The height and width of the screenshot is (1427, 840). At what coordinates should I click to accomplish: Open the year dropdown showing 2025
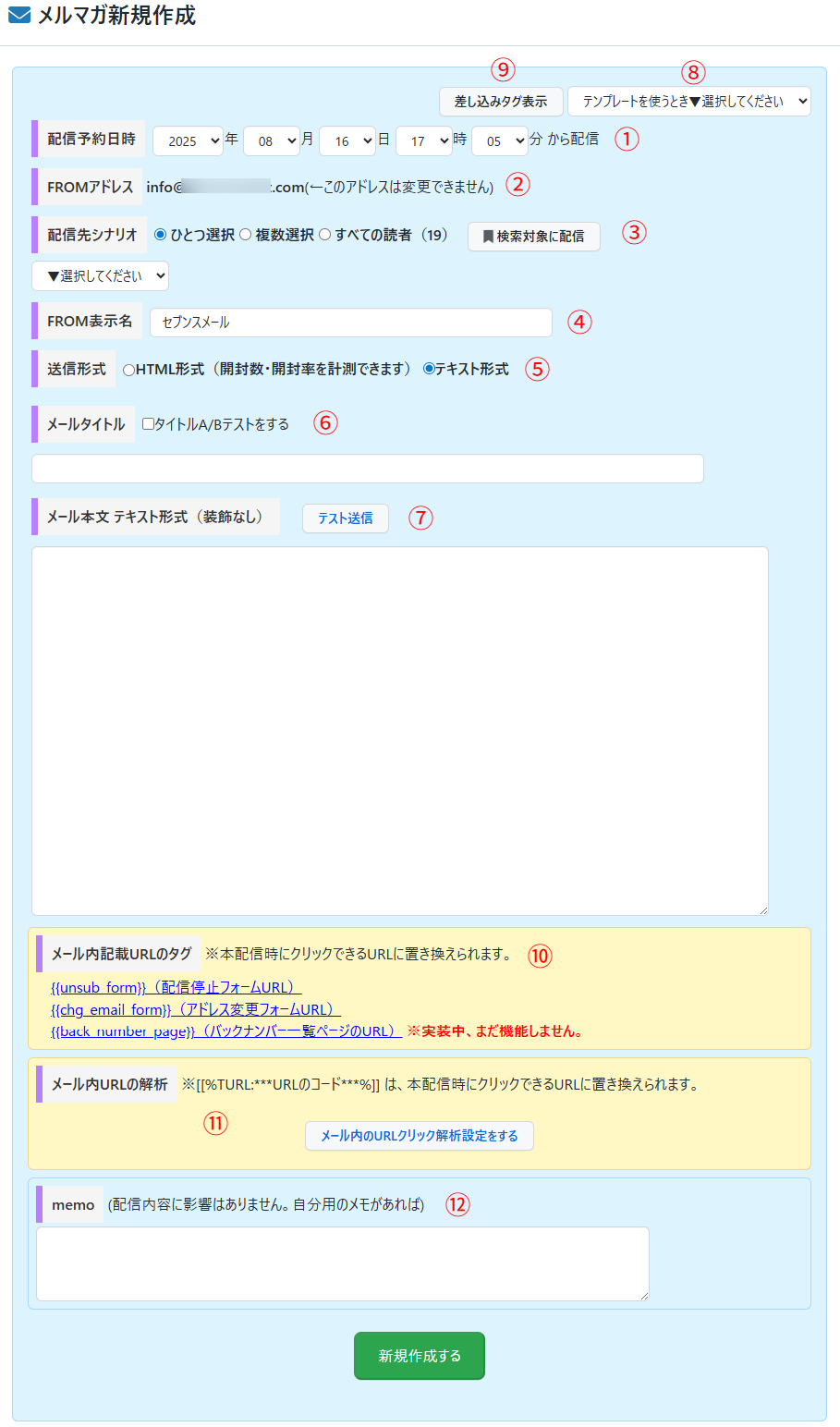tap(188, 140)
